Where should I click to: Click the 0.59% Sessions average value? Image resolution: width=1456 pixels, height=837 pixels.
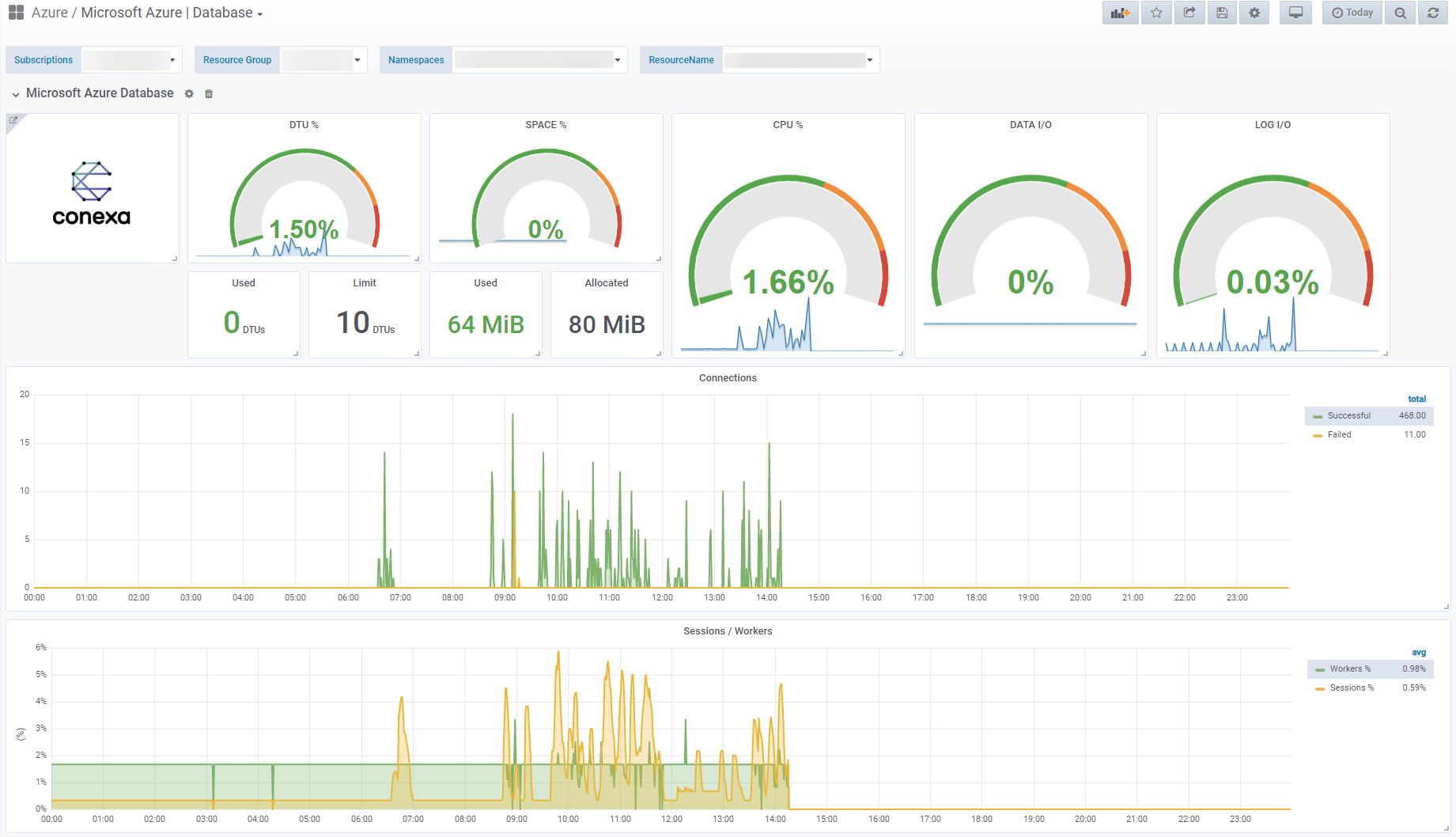pos(1414,688)
